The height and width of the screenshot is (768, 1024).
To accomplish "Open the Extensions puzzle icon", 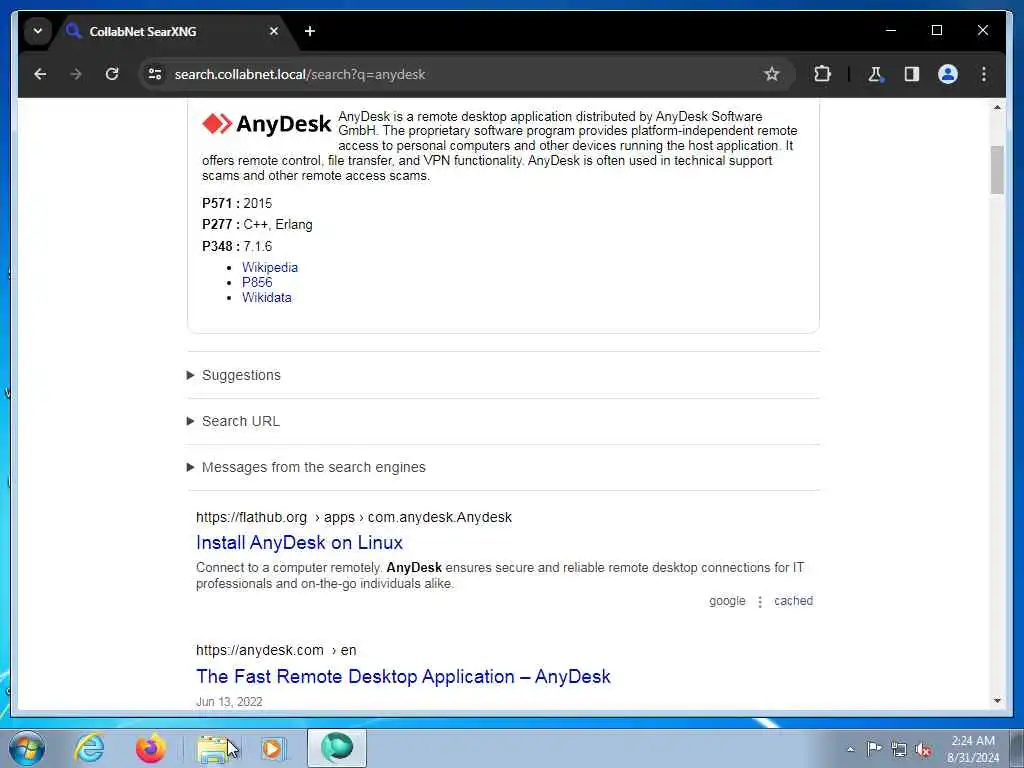I will [822, 74].
